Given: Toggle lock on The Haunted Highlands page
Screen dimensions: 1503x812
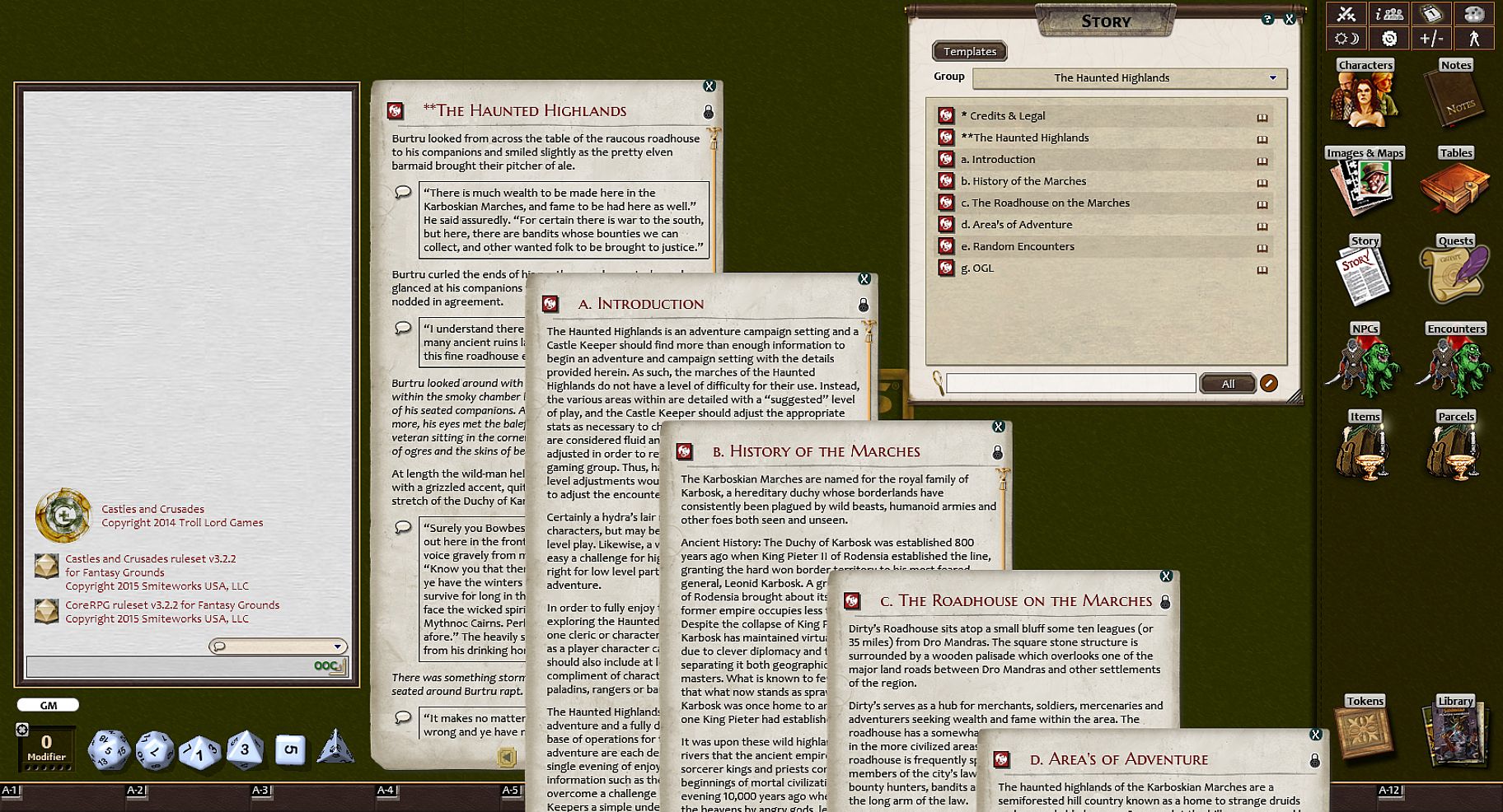Looking at the screenshot, I should coord(708,112).
